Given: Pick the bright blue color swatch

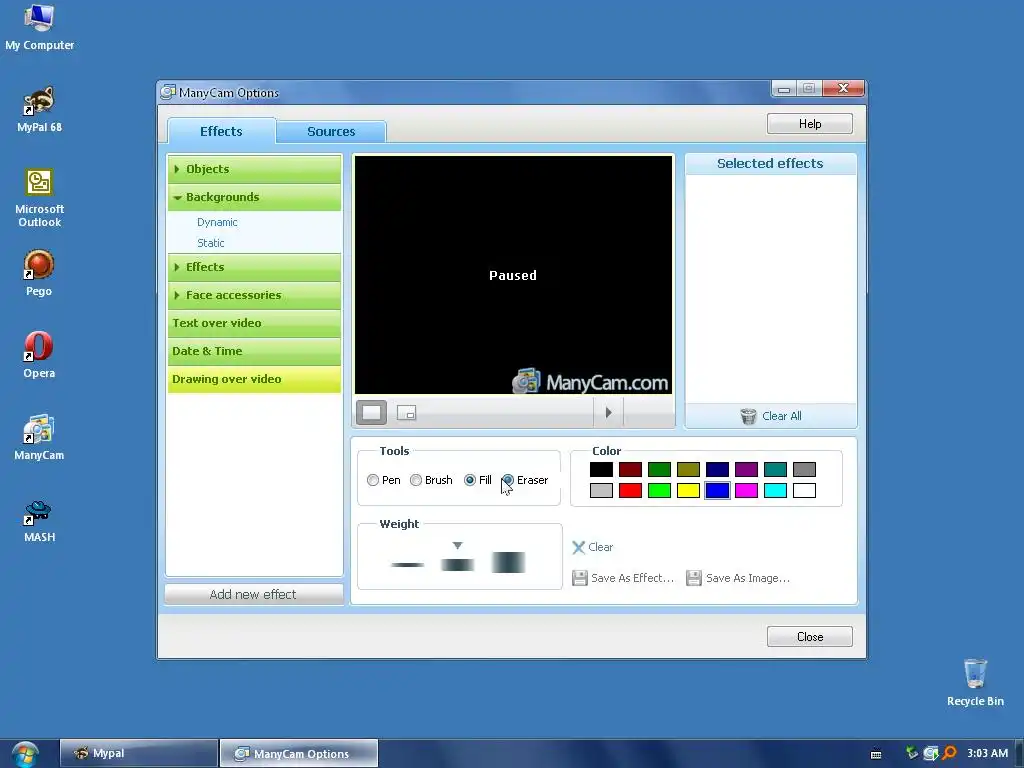Looking at the screenshot, I should point(717,490).
